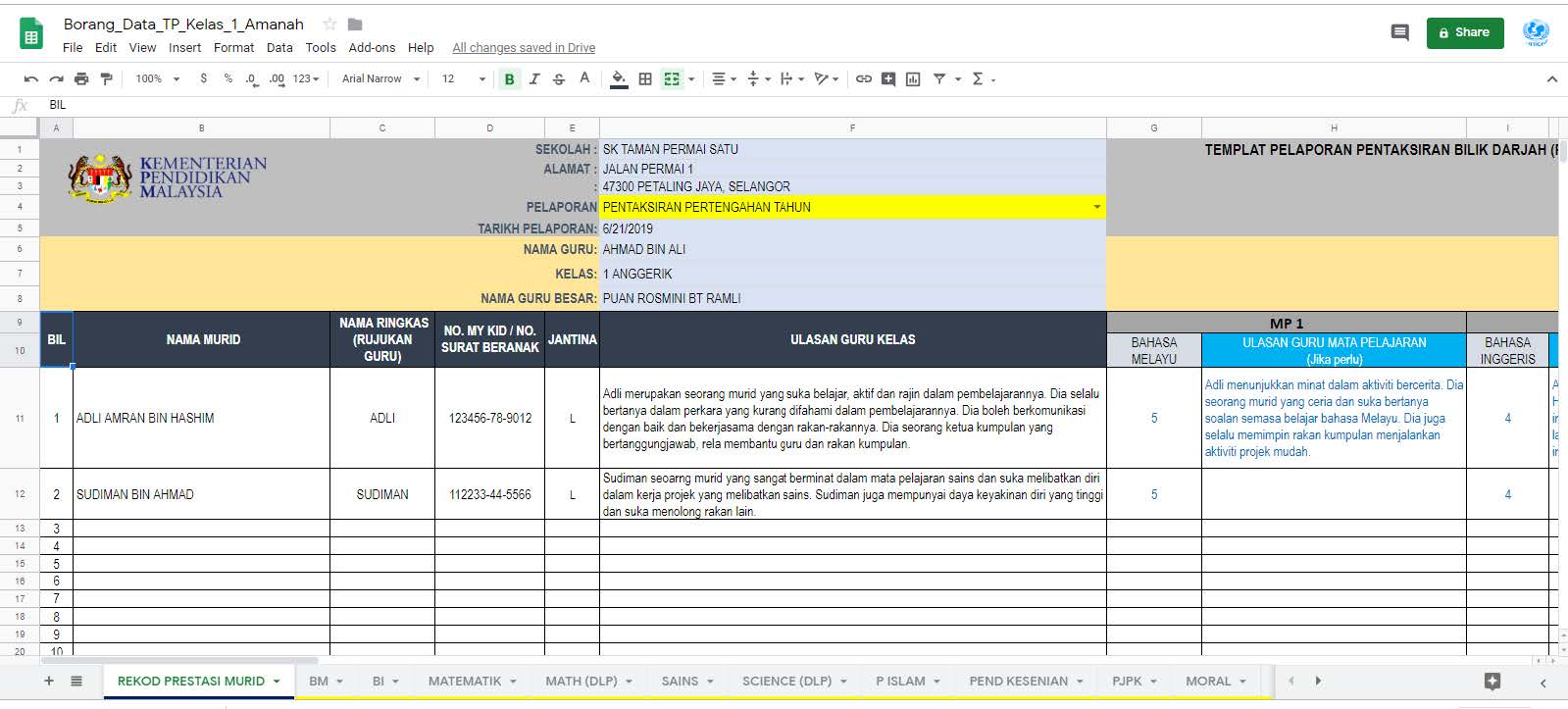1568x709 pixels.
Task: Open the all sheets list icon
Action: (76, 681)
